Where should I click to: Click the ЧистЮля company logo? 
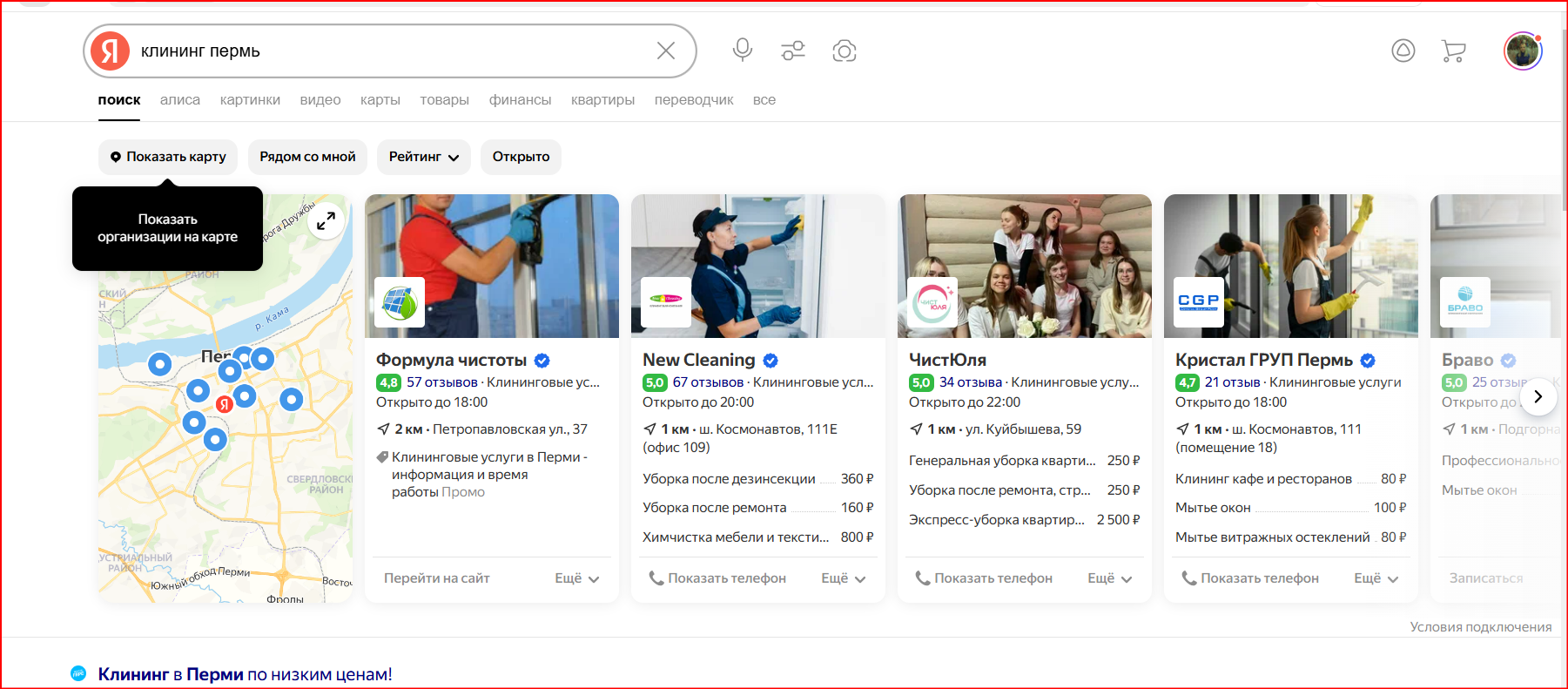point(932,302)
